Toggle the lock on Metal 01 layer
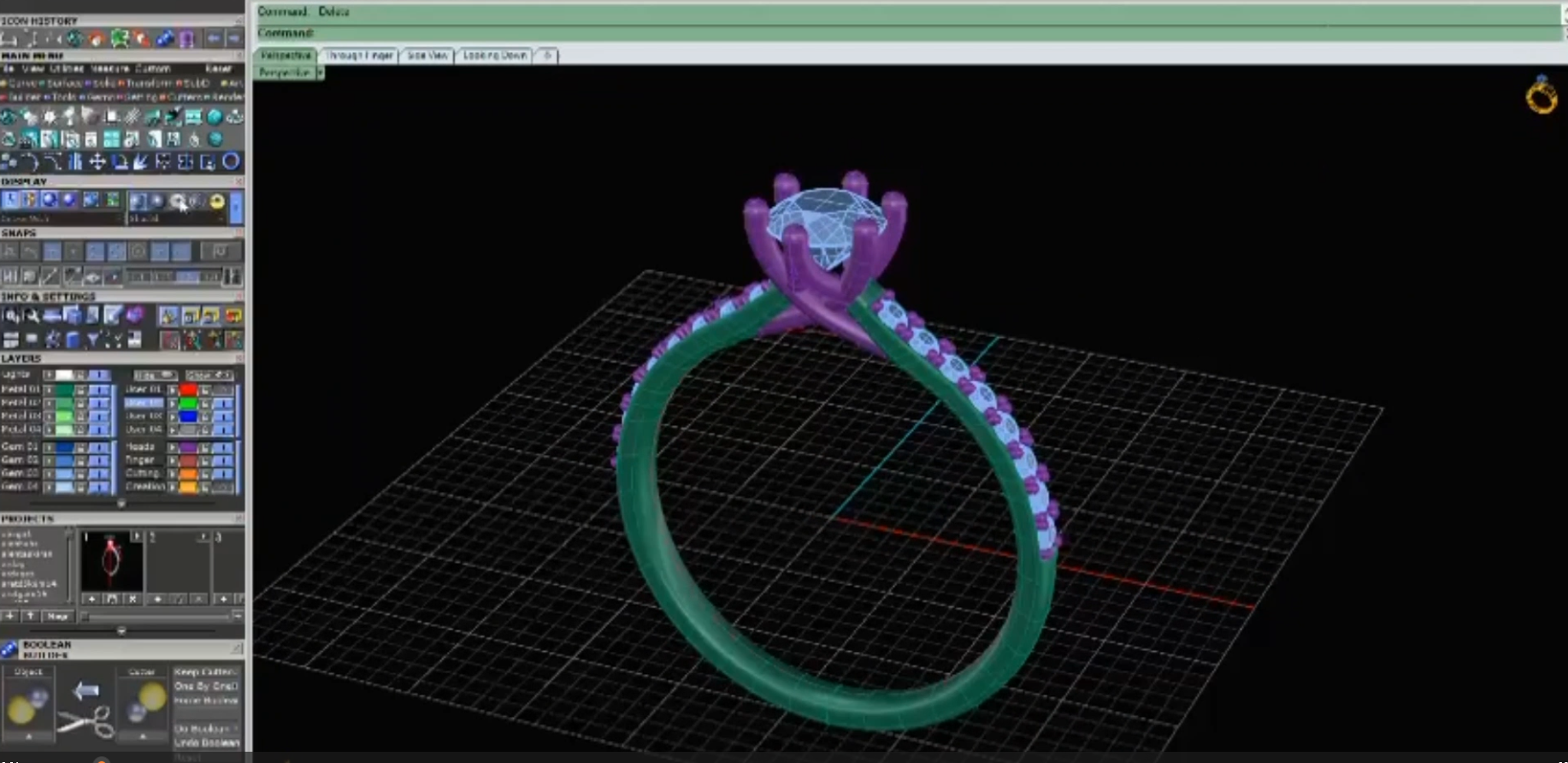 tap(80, 390)
